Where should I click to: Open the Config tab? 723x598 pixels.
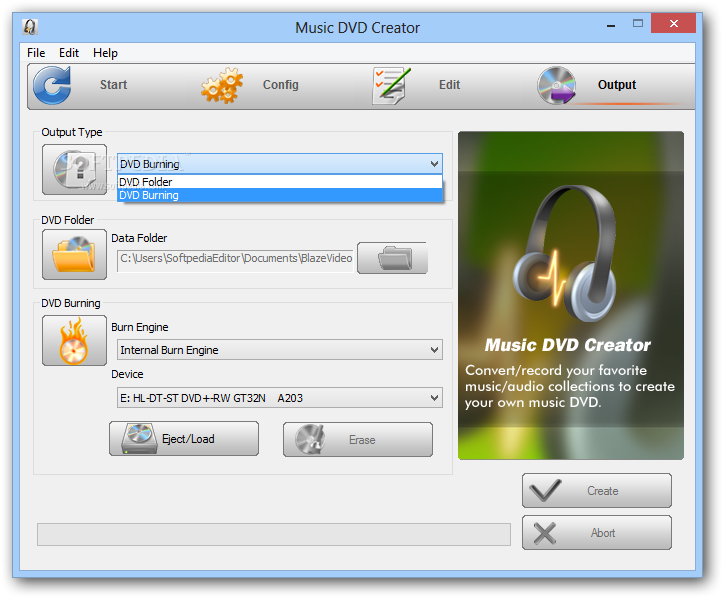point(280,85)
